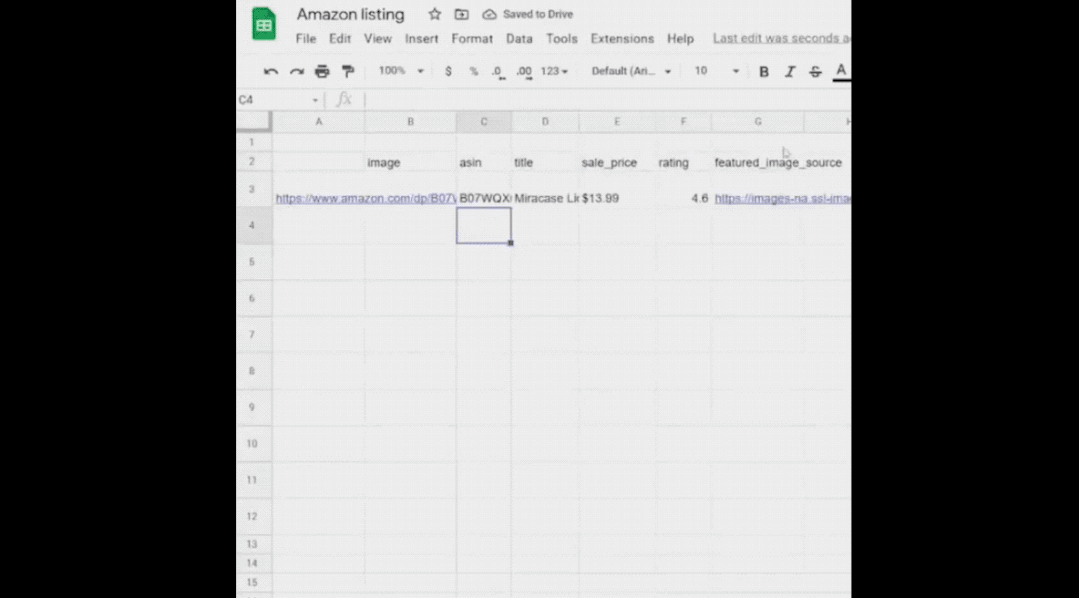Open the amazon.com/dp product link

(x=365, y=198)
